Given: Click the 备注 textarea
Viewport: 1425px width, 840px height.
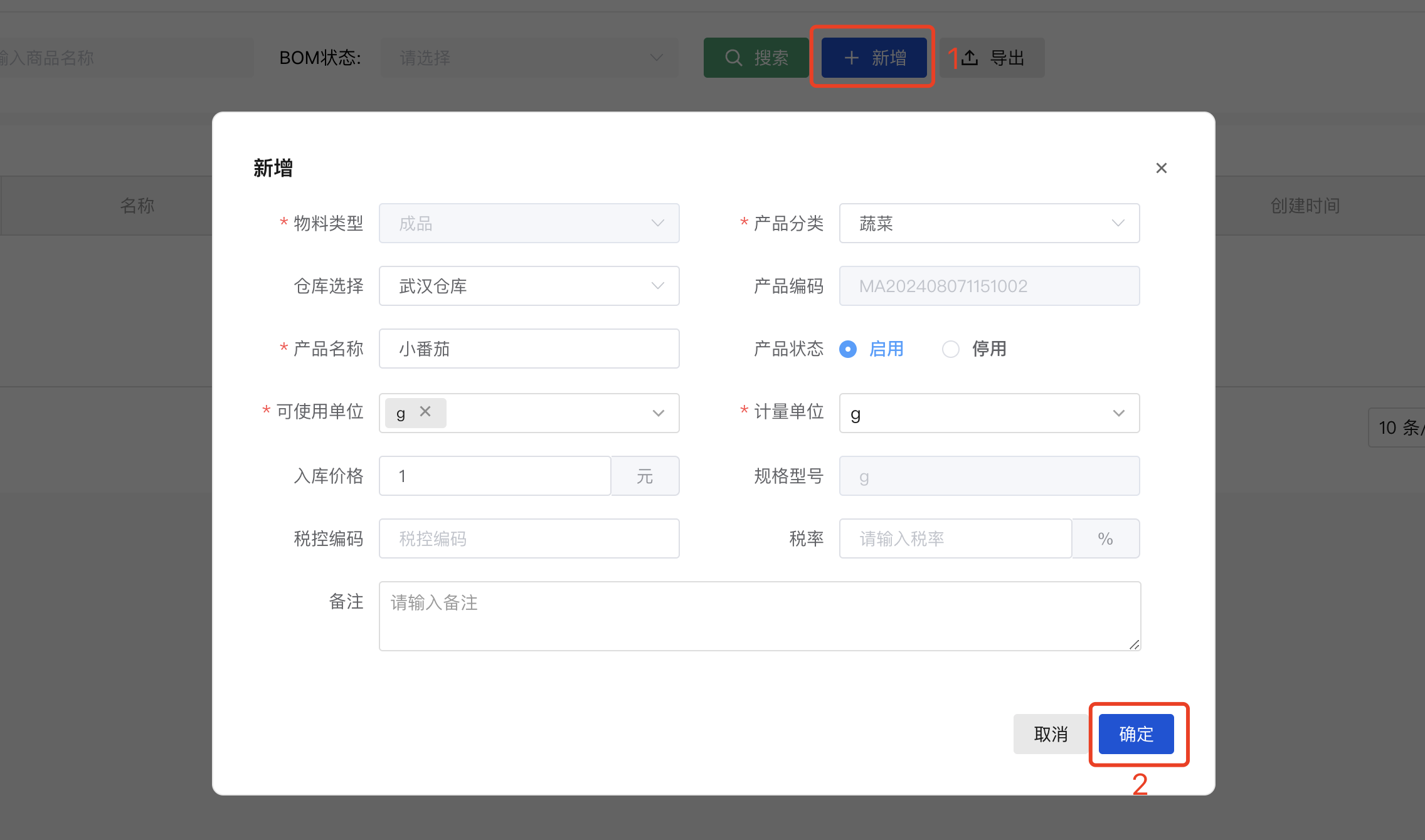Looking at the screenshot, I should pos(759,616).
